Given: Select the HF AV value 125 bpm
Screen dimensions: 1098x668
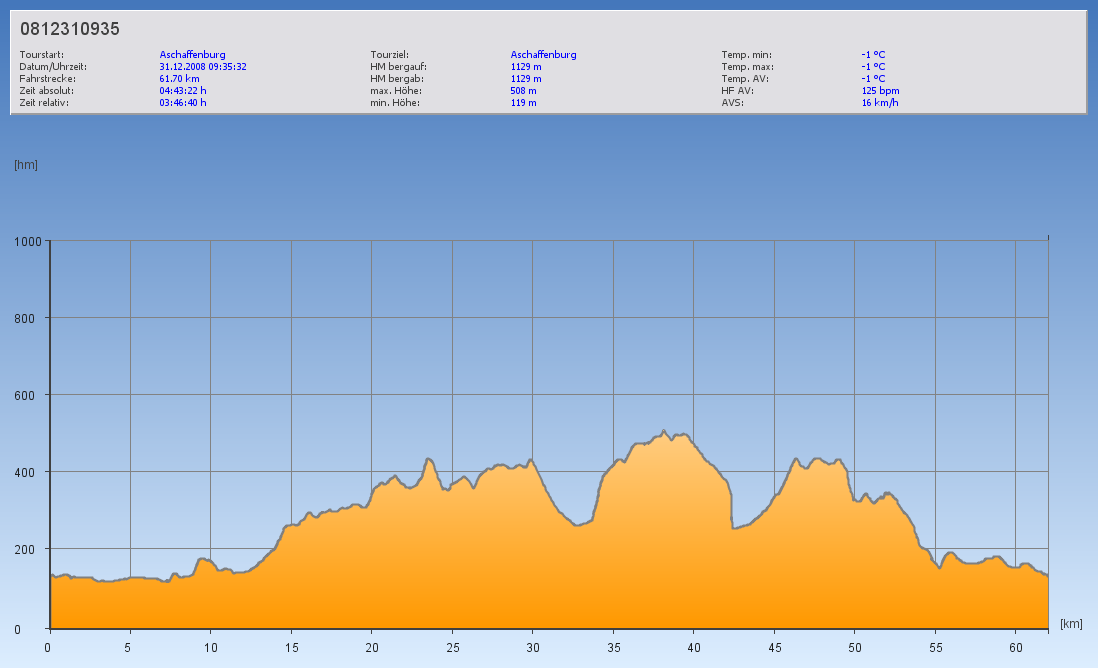Looking at the screenshot, I should point(880,90).
